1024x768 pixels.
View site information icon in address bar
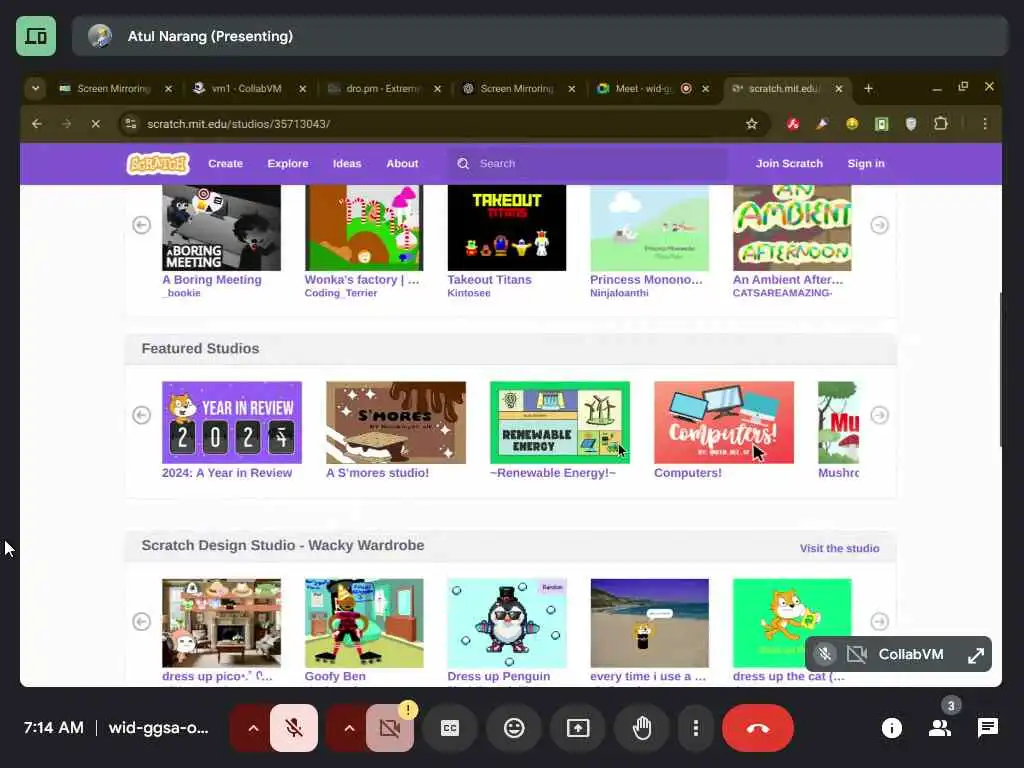131,123
